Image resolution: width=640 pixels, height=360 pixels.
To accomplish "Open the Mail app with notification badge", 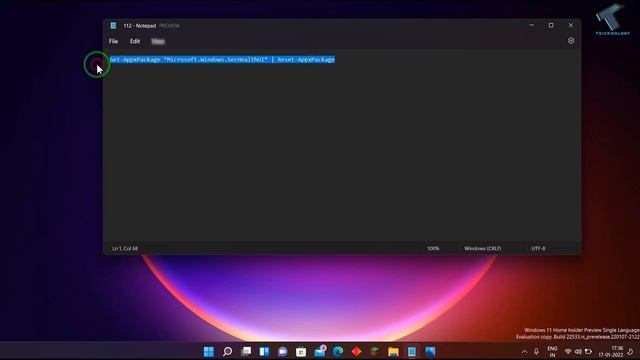I will (320, 351).
